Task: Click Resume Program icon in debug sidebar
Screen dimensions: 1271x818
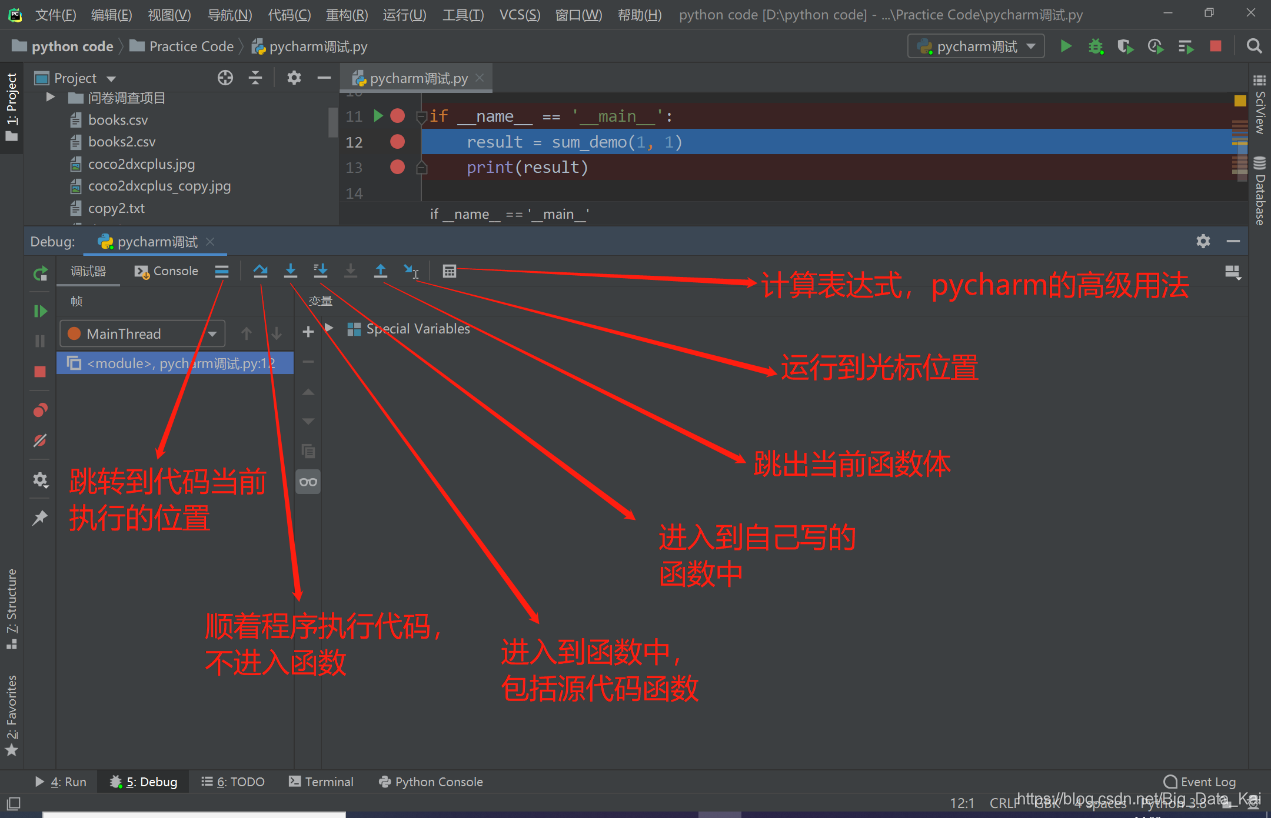Action: coord(40,311)
